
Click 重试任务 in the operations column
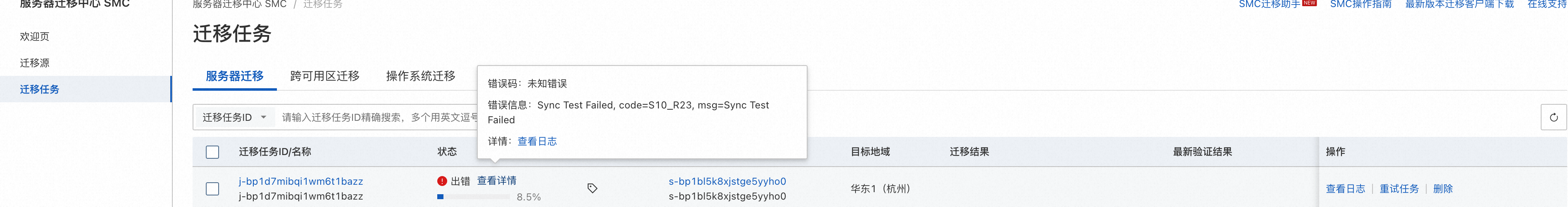tap(1399, 189)
